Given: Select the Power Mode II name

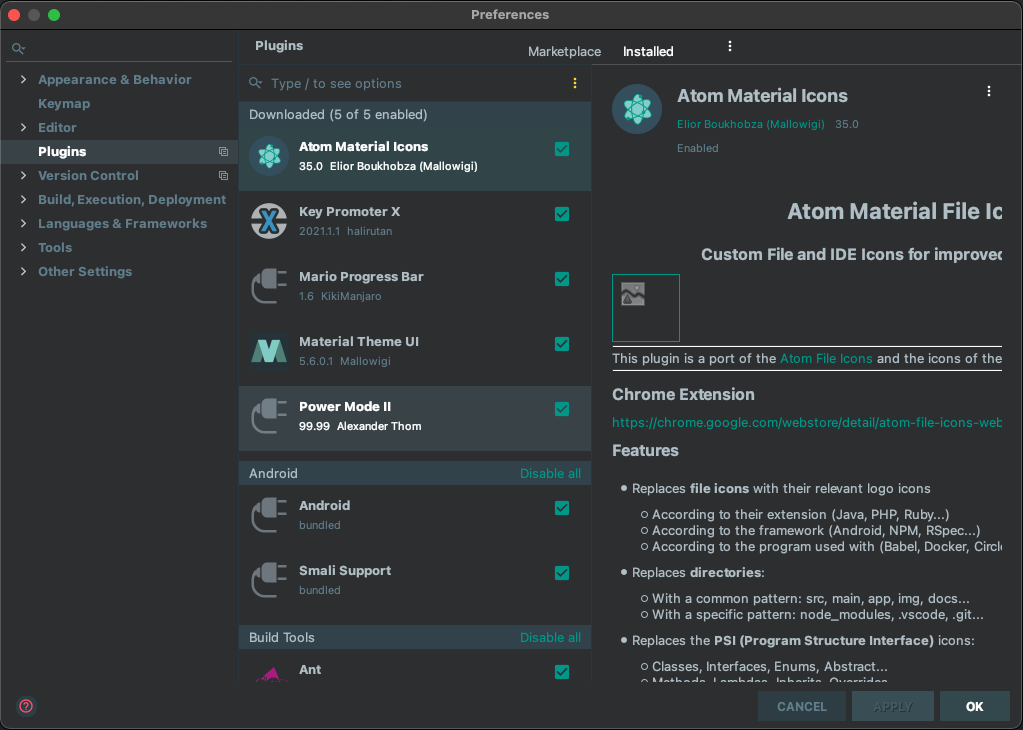Looking at the screenshot, I should (344, 406).
